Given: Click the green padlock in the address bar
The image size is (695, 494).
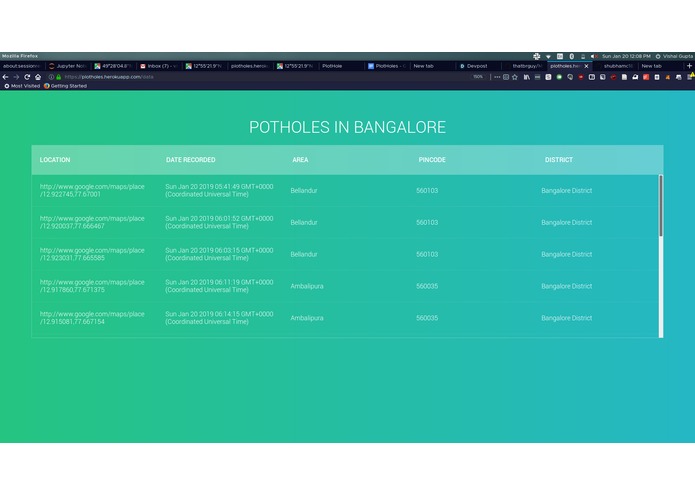Looking at the screenshot, I should click(59, 77).
